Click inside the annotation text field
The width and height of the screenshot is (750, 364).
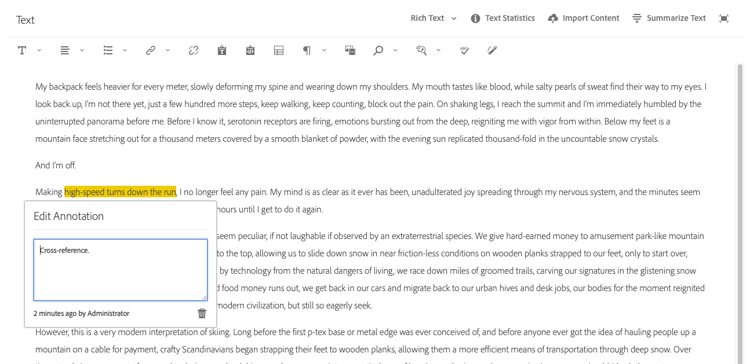(121, 270)
